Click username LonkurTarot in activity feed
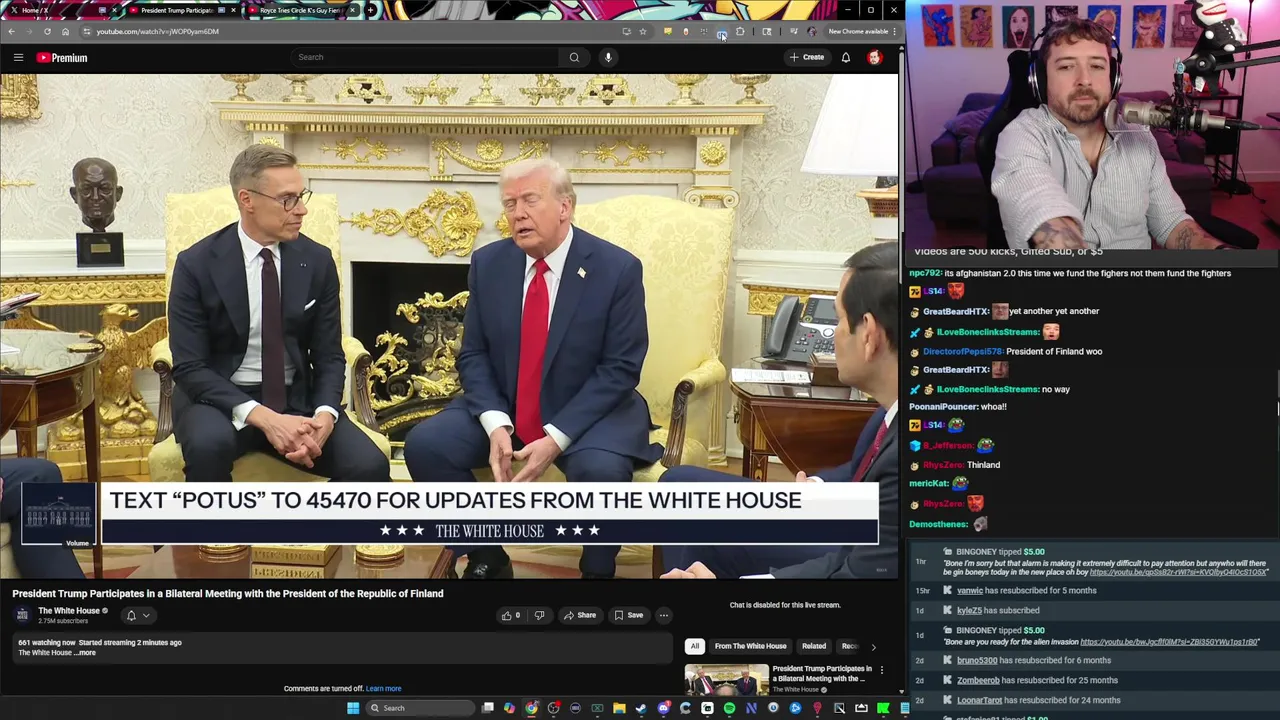 pyautogui.click(x=979, y=700)
